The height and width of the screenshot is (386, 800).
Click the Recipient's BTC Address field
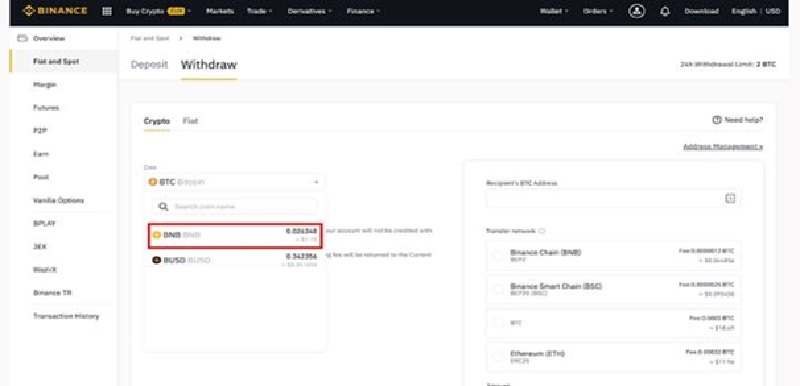coord(614,198)
